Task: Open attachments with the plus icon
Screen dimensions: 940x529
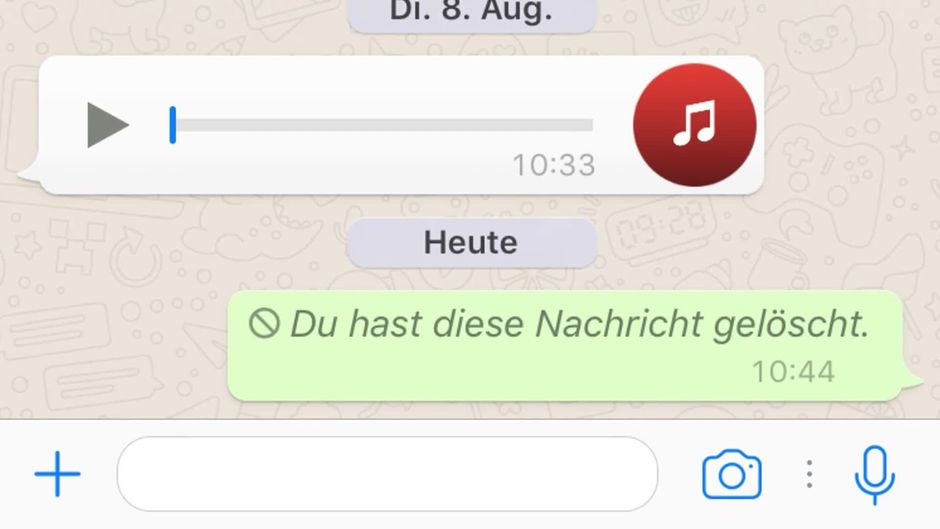Action: 57,474
